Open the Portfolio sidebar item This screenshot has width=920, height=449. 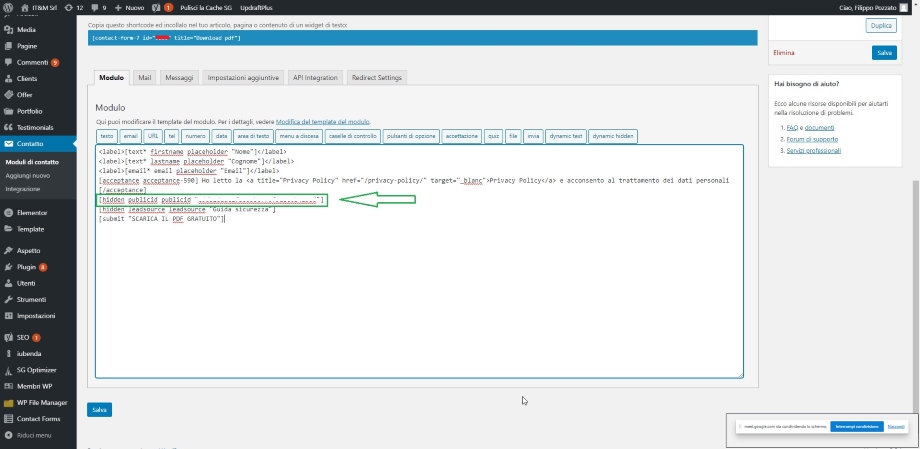coord(30,111)
